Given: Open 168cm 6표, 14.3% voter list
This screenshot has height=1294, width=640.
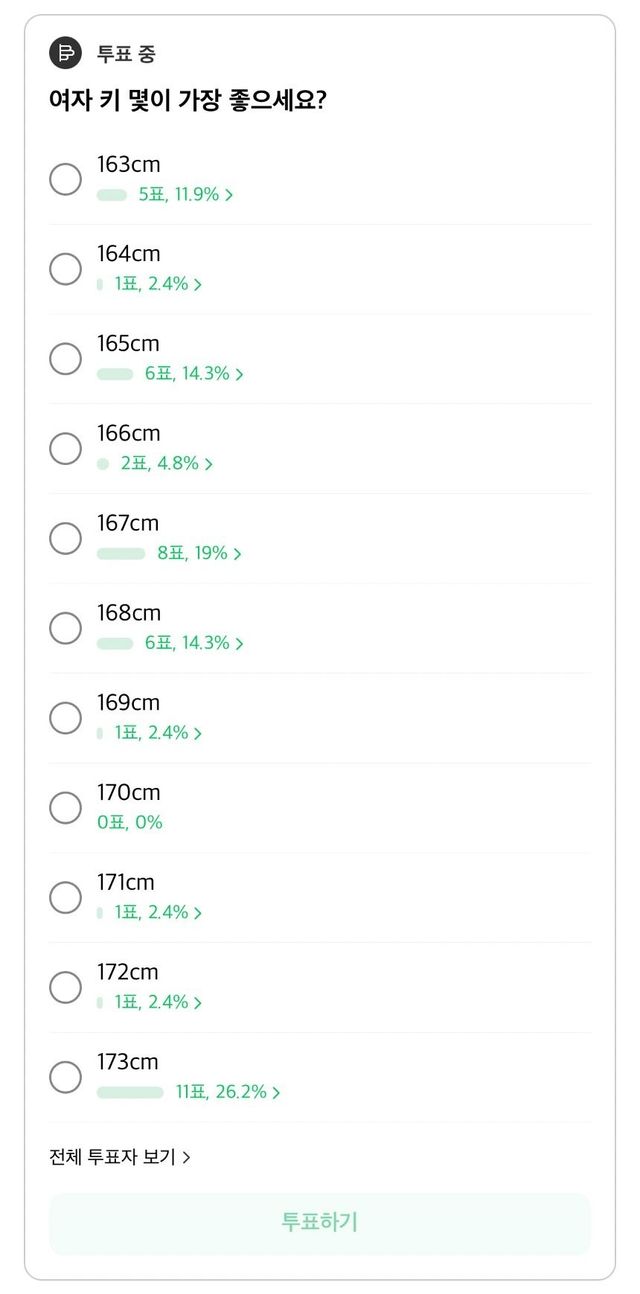Looking at the screenshot, I should pyautogui.click(x=194, y=643).
